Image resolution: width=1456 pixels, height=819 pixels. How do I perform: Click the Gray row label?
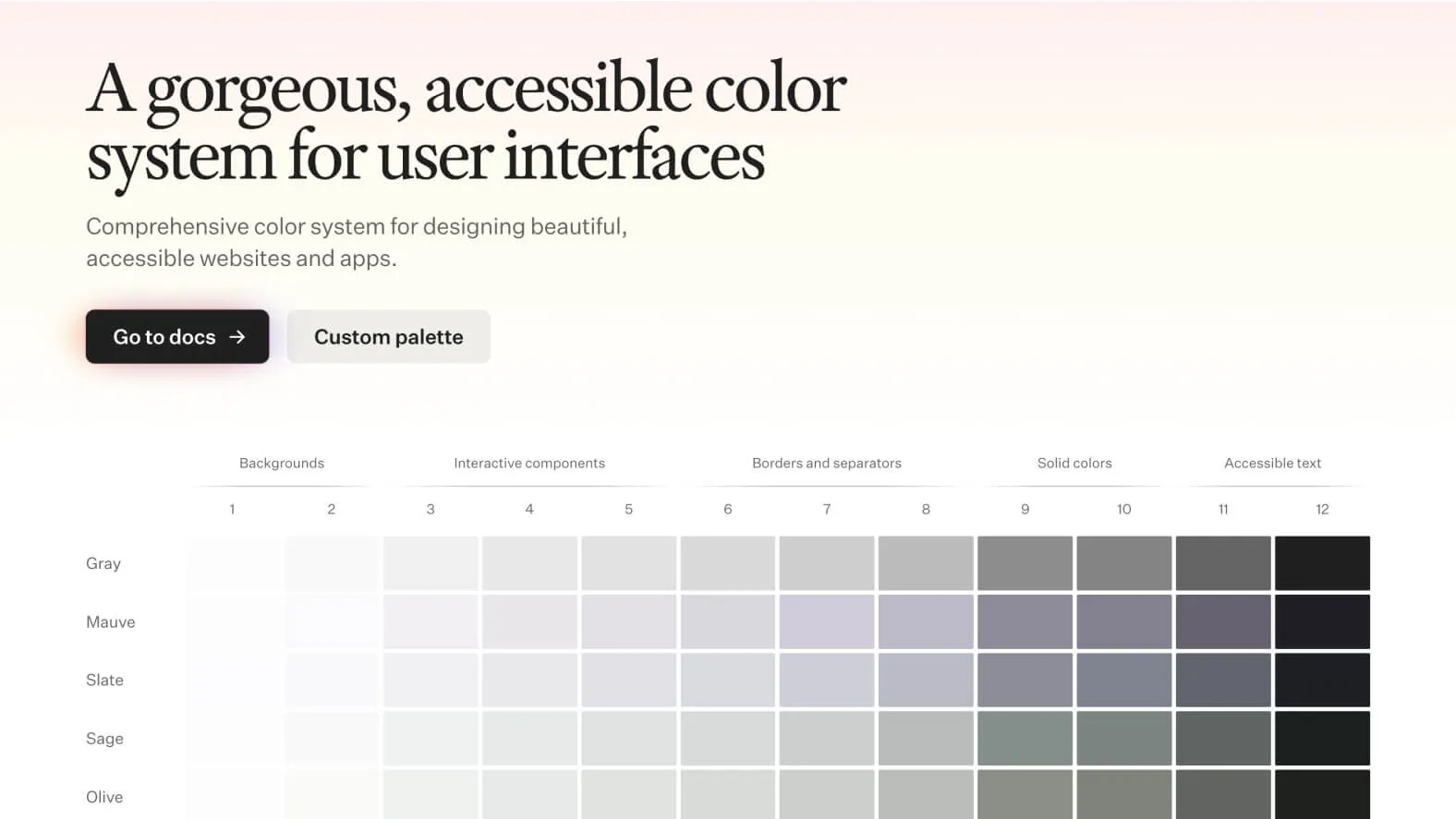tap(103, 563)
